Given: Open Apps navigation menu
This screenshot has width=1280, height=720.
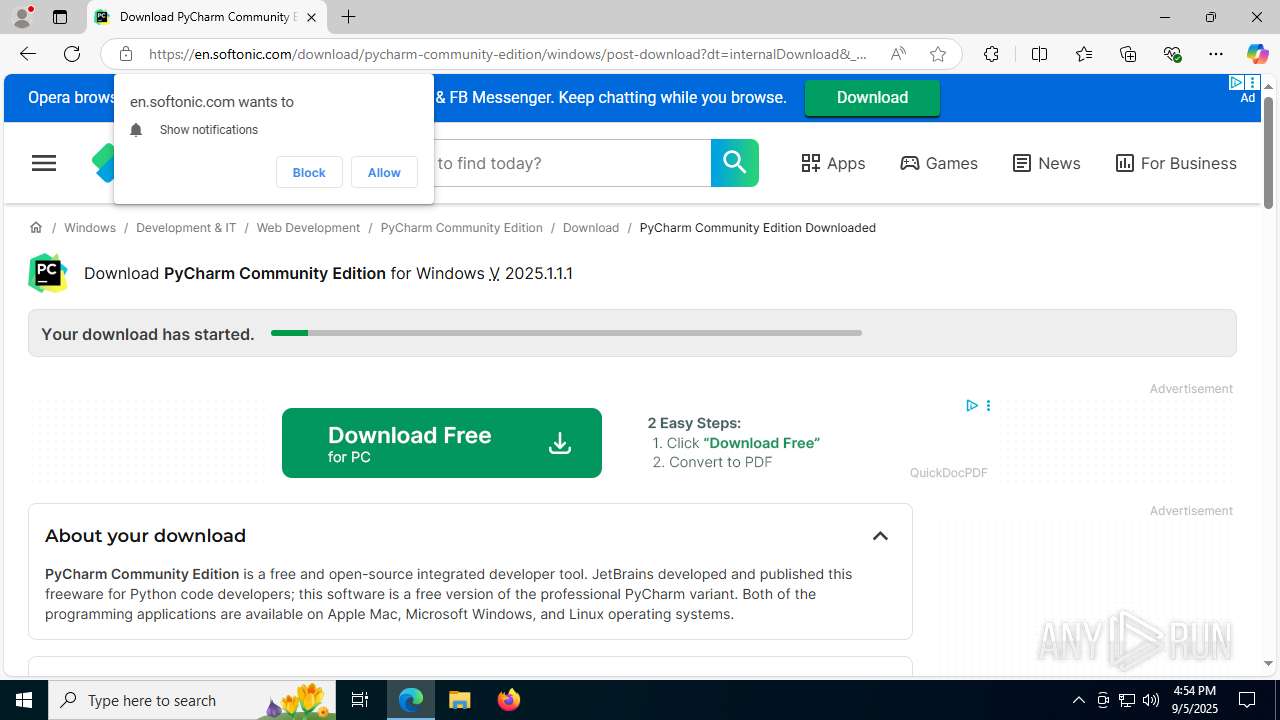Looking at the screenshot, I should pyautogui.click(x=833, y=163).
